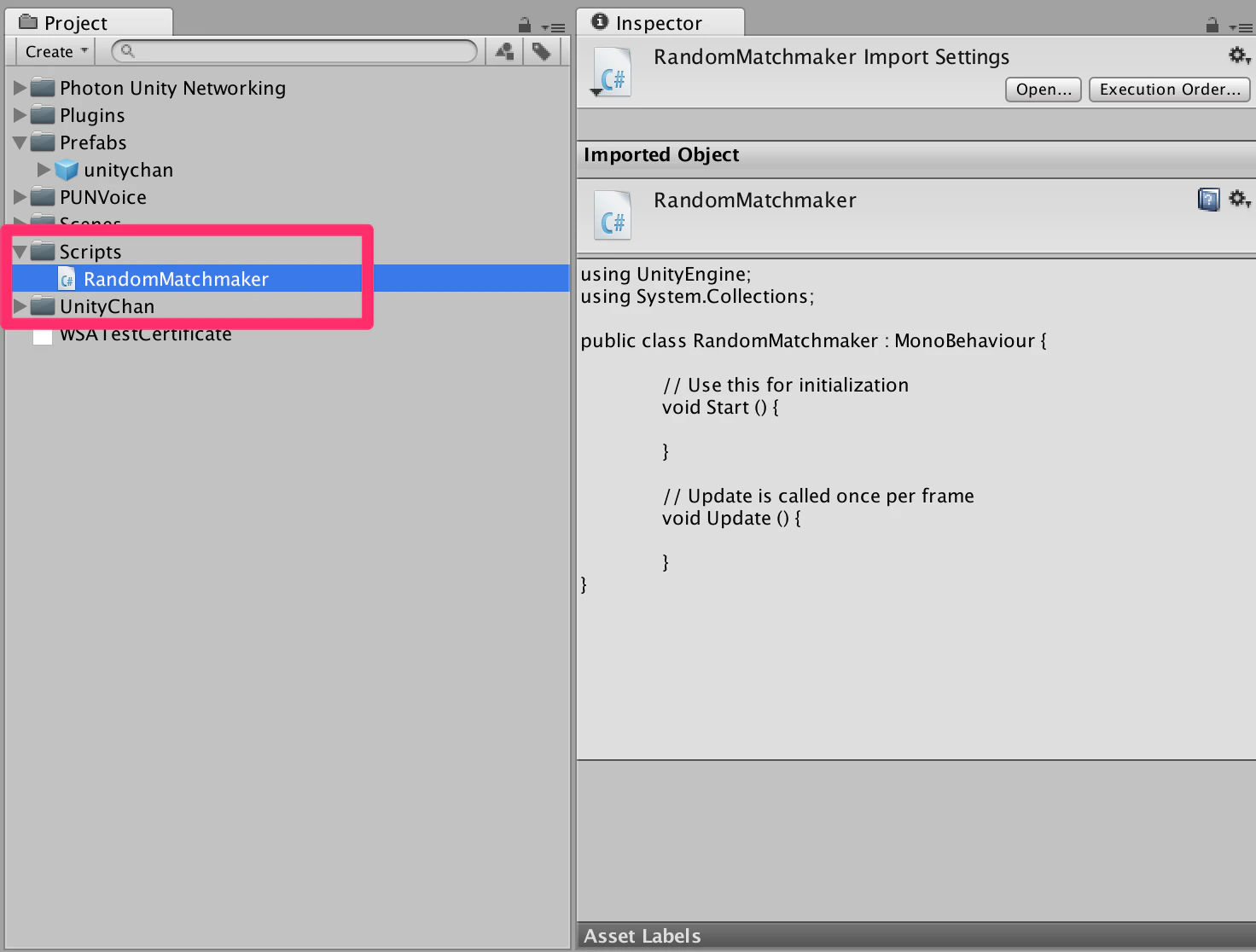The image size is (1256, 952).
Task: Click the Search by Label tag icon
Action: (x=541, y=52)
